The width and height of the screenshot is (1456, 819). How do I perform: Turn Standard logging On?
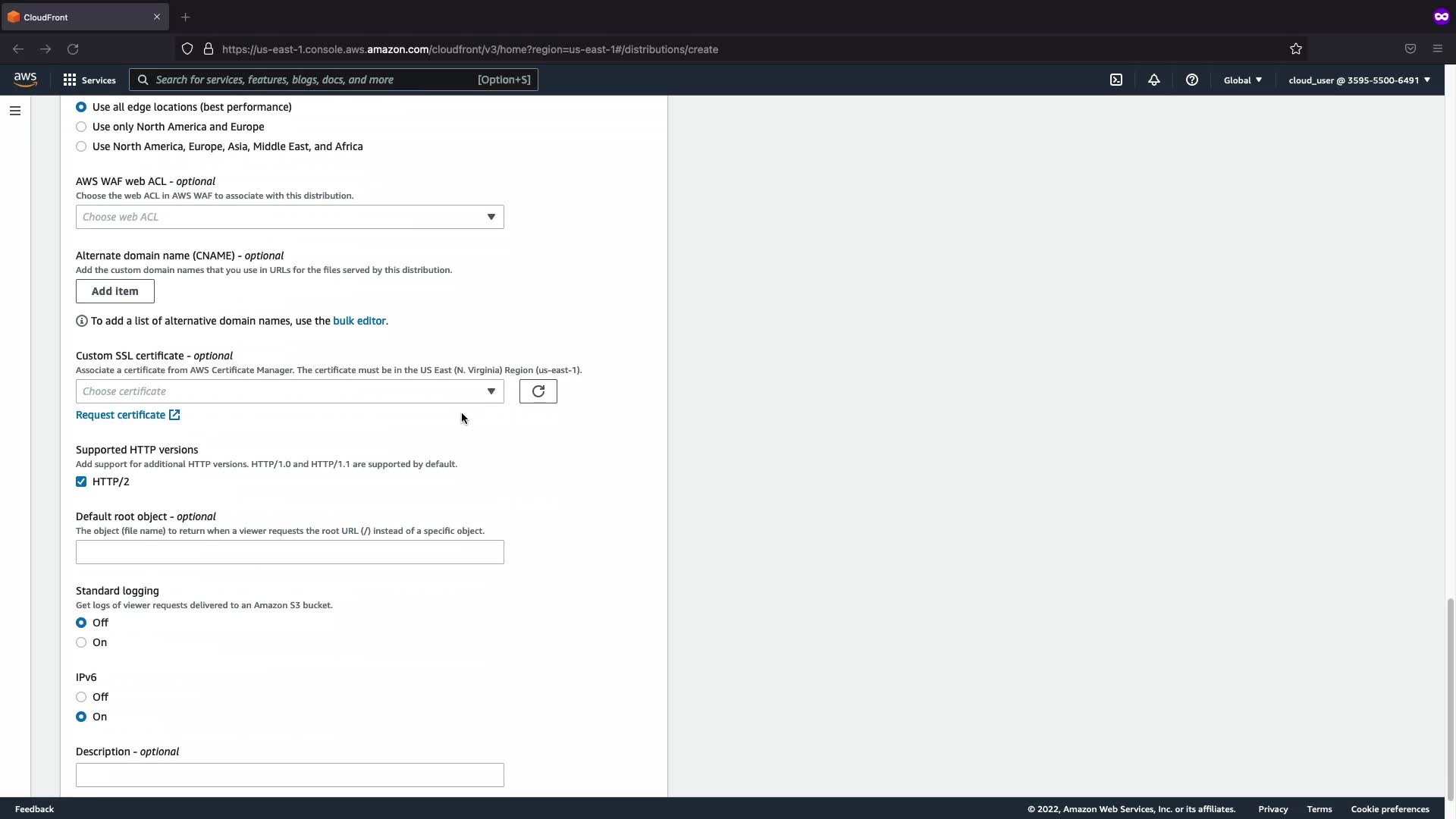81,642
